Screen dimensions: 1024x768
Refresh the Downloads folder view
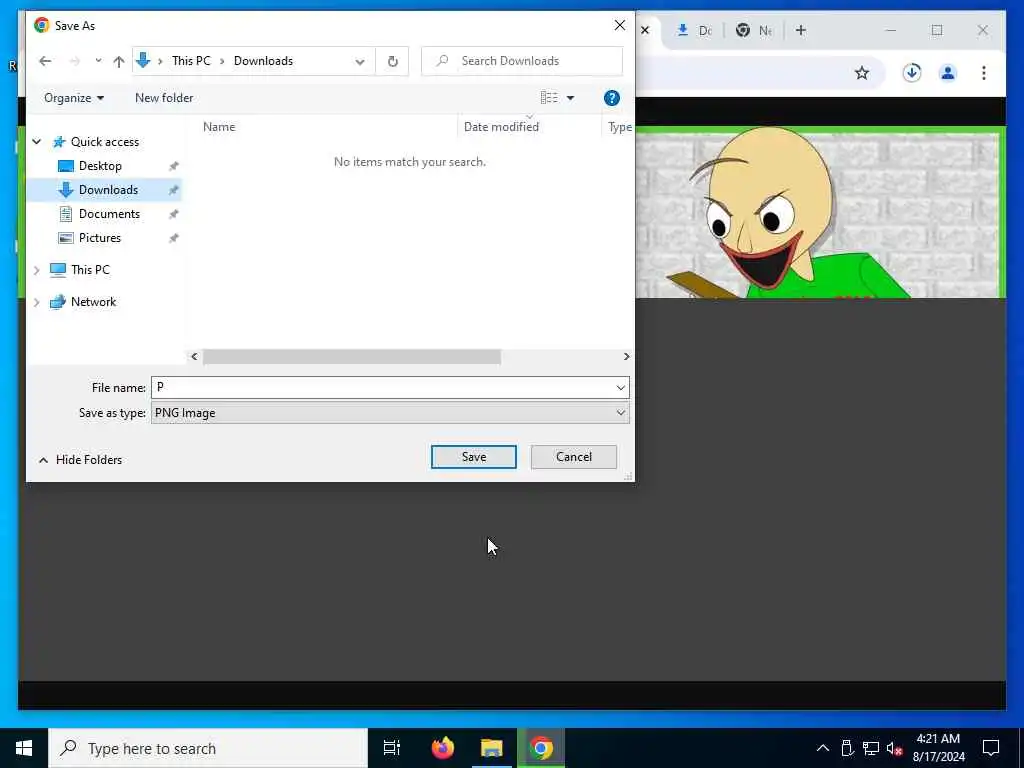(x=392, y=61)
